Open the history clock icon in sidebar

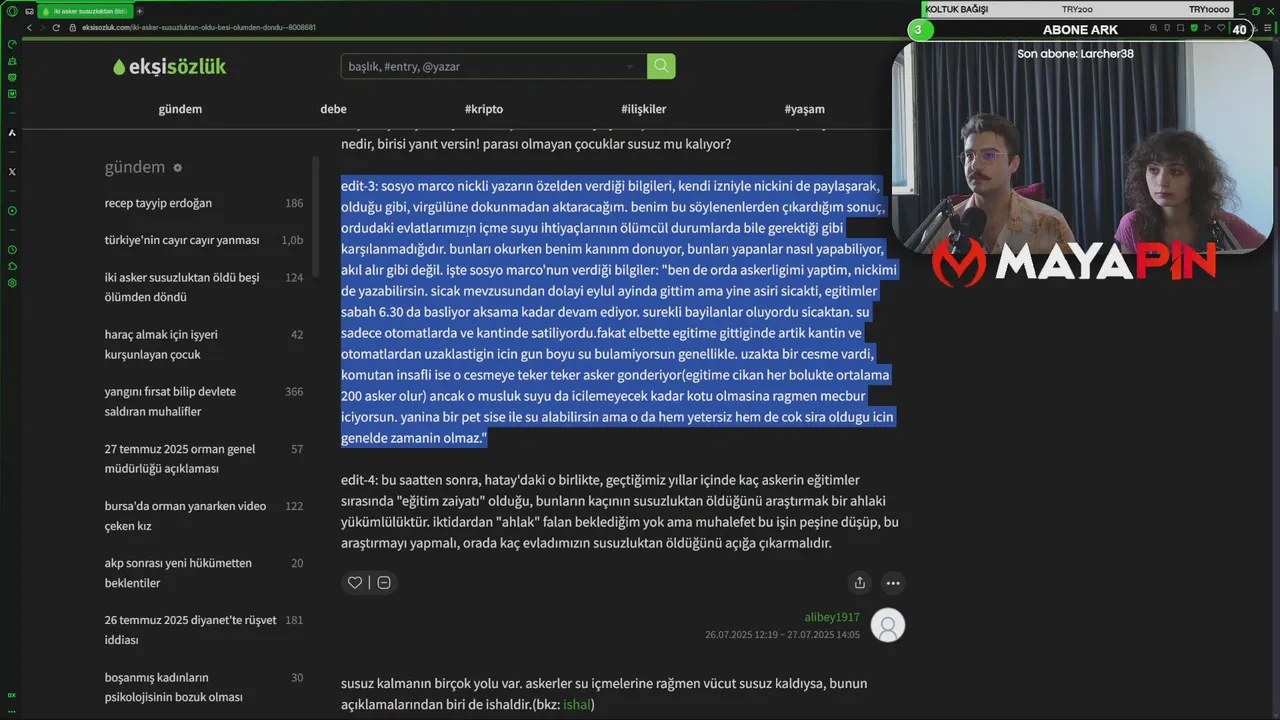click(x=12, y=249)
